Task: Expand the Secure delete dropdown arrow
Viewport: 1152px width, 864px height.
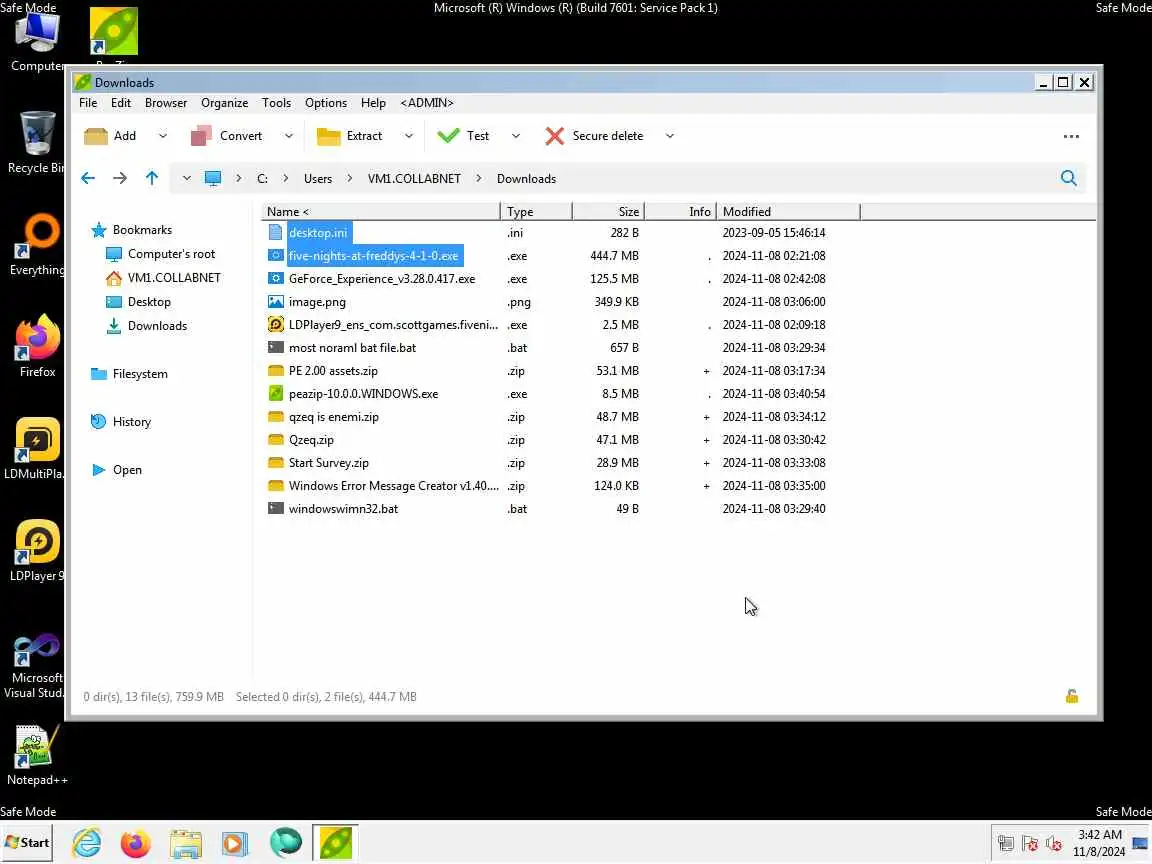Action: click(669, 136)
